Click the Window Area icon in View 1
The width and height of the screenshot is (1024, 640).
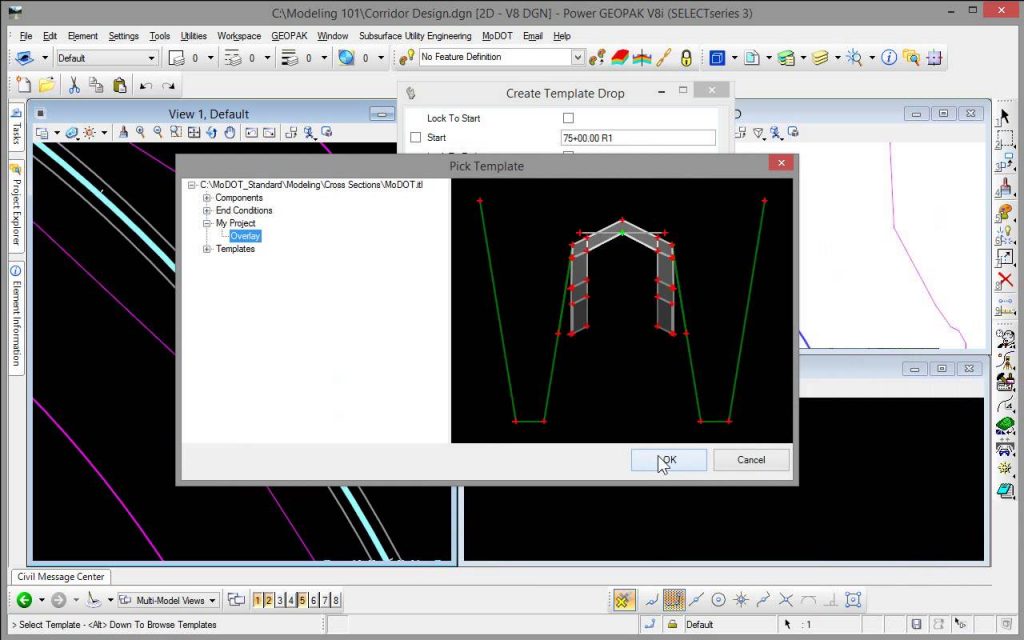coord(176,133)
